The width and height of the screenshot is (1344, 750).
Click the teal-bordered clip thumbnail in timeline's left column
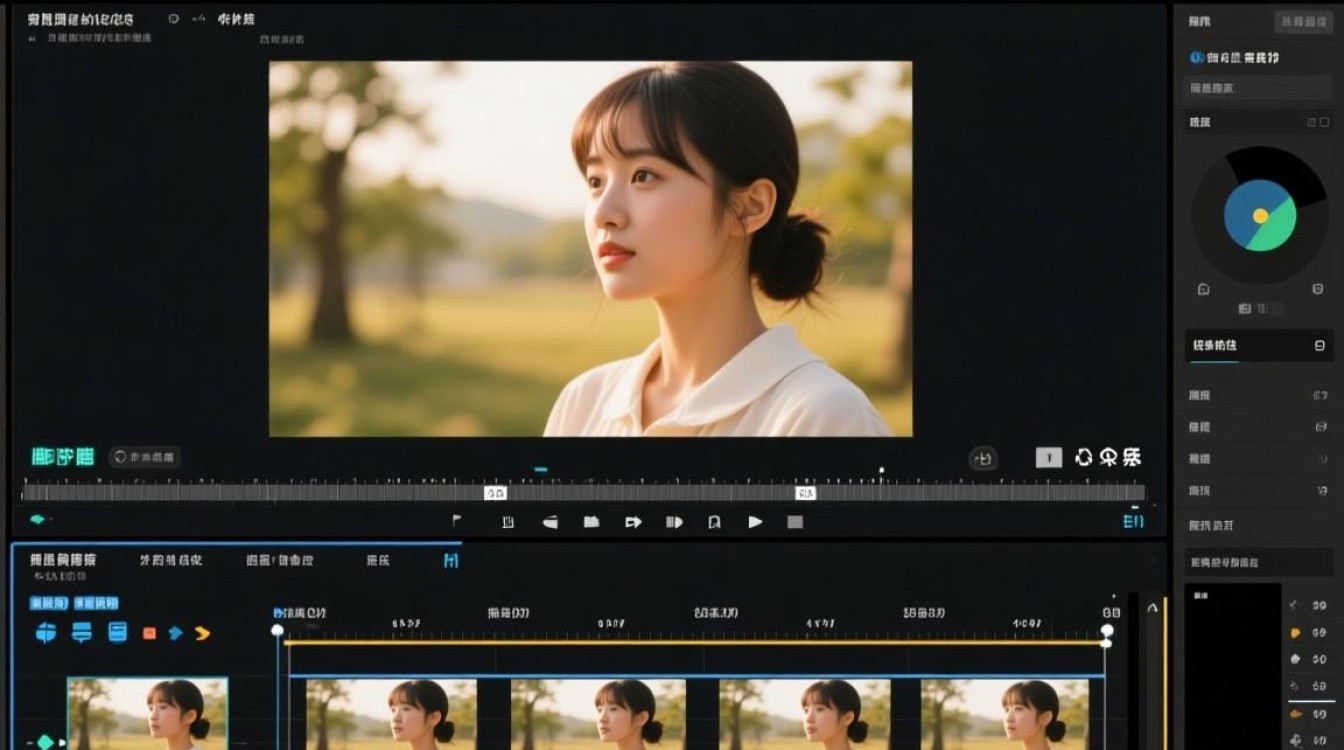(147, 713)
